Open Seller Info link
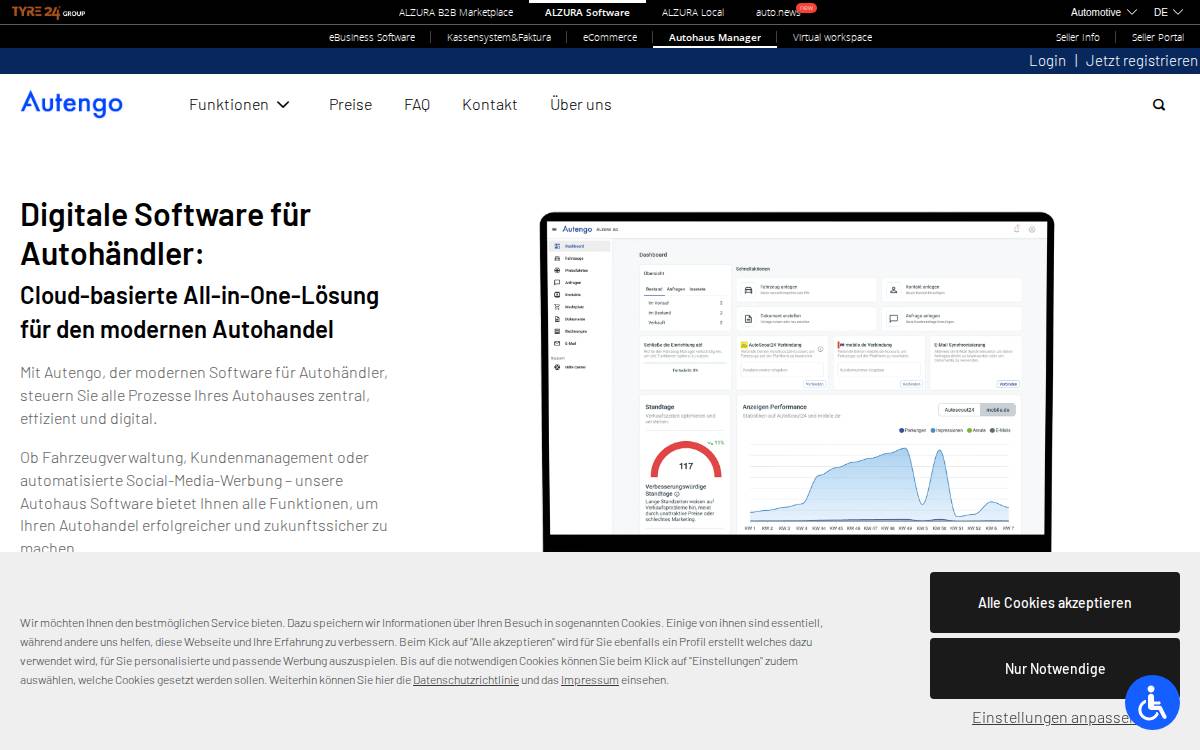 point(1077,37)
